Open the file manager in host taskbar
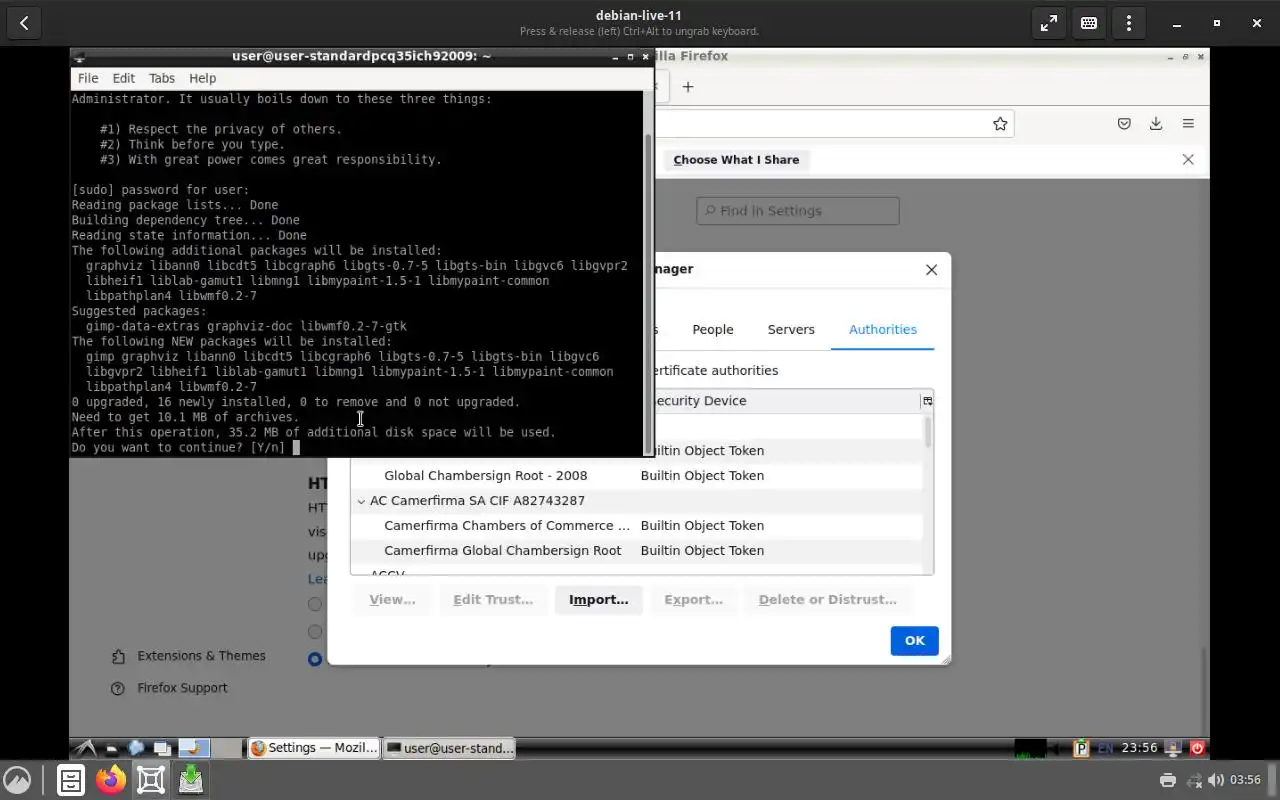Screen dimensions: 1280x800 point(70,780)
